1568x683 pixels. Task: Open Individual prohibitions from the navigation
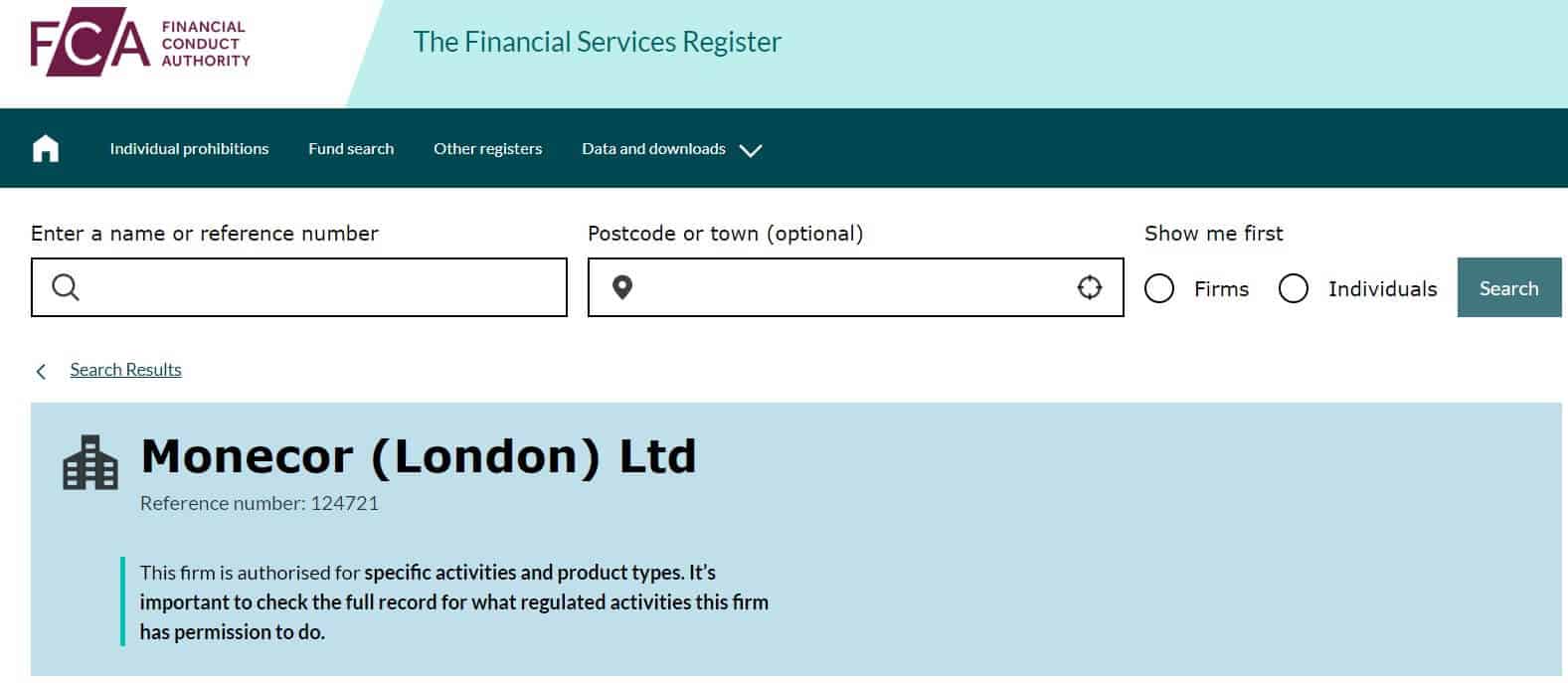point(189,148)
